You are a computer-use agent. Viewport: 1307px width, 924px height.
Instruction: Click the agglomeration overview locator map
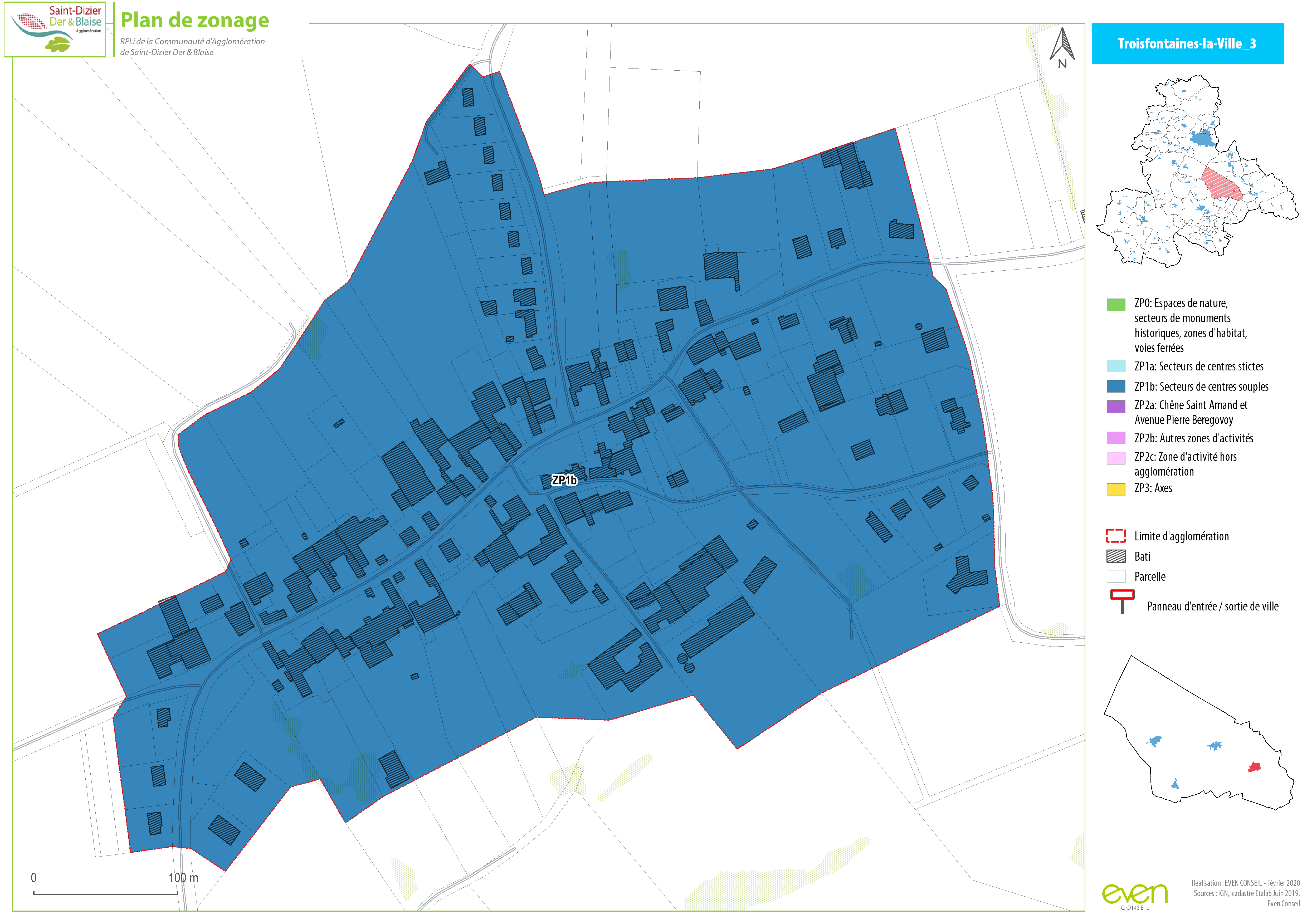(x=1197, y=171)
